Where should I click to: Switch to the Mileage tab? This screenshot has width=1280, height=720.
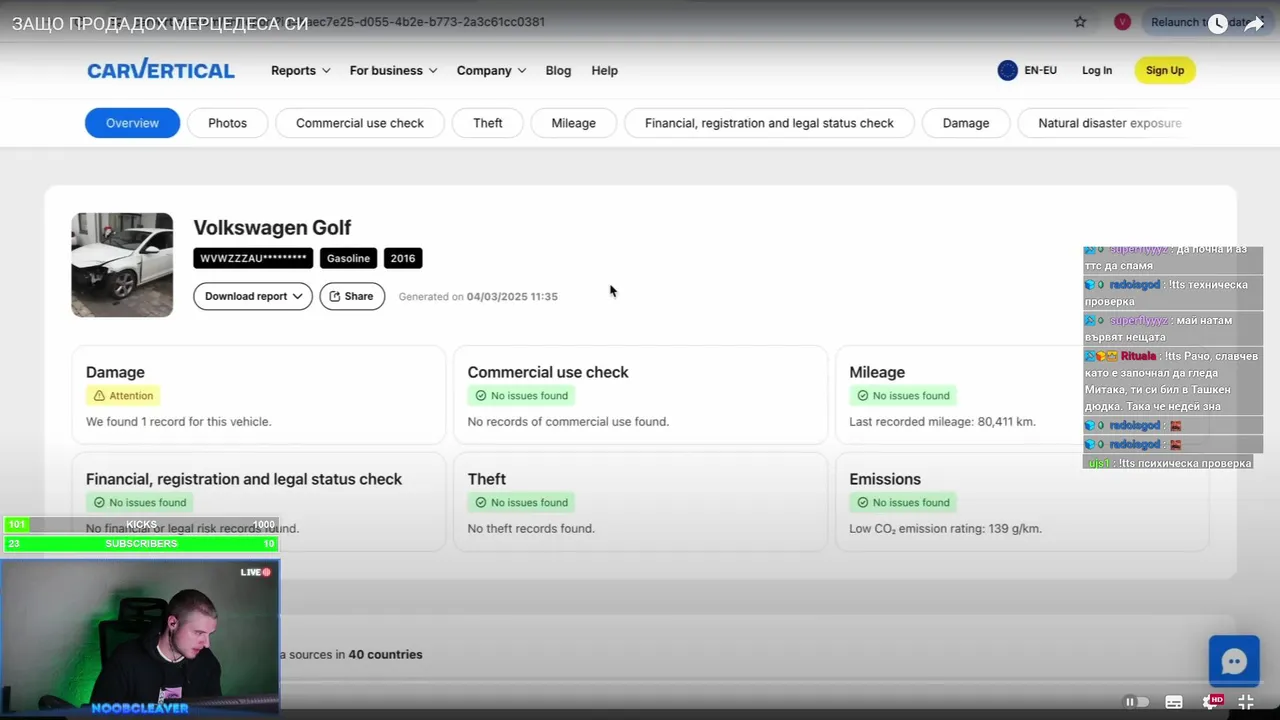pyautogui.click(x=573, y=123)
